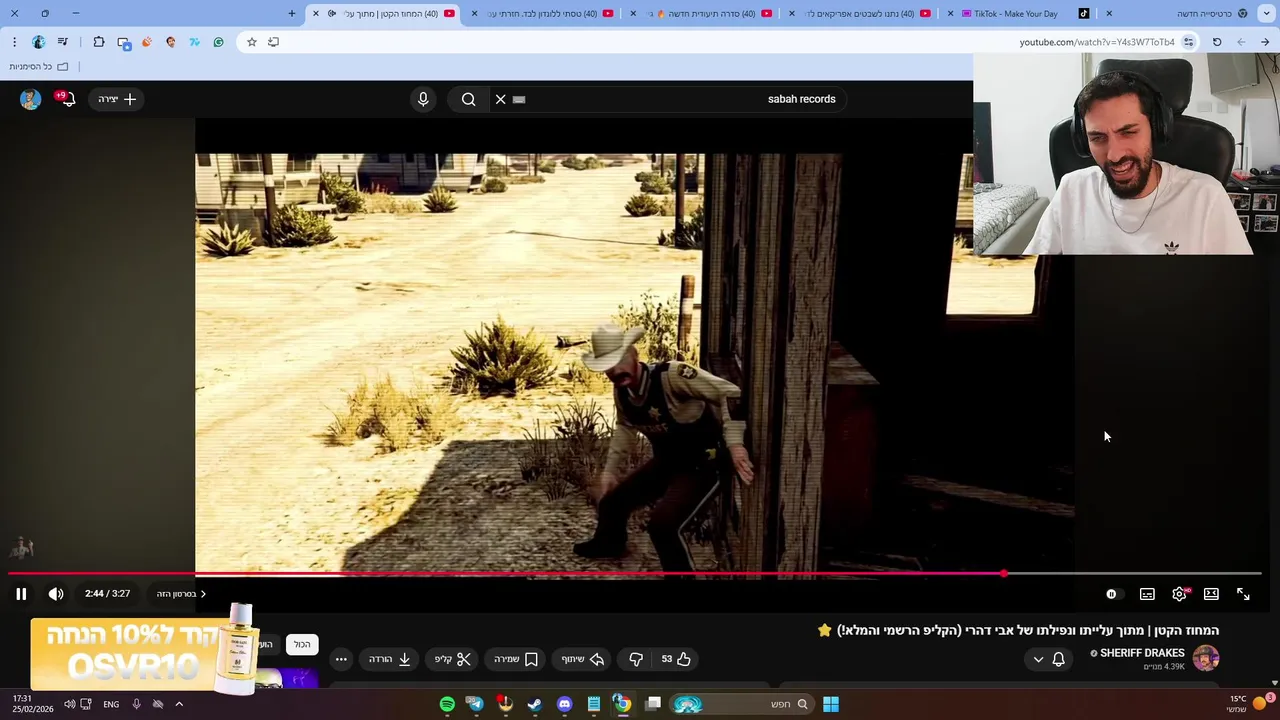Open Spotify from the taskbar
The image size is (1280, 720).
click(447, 704)
